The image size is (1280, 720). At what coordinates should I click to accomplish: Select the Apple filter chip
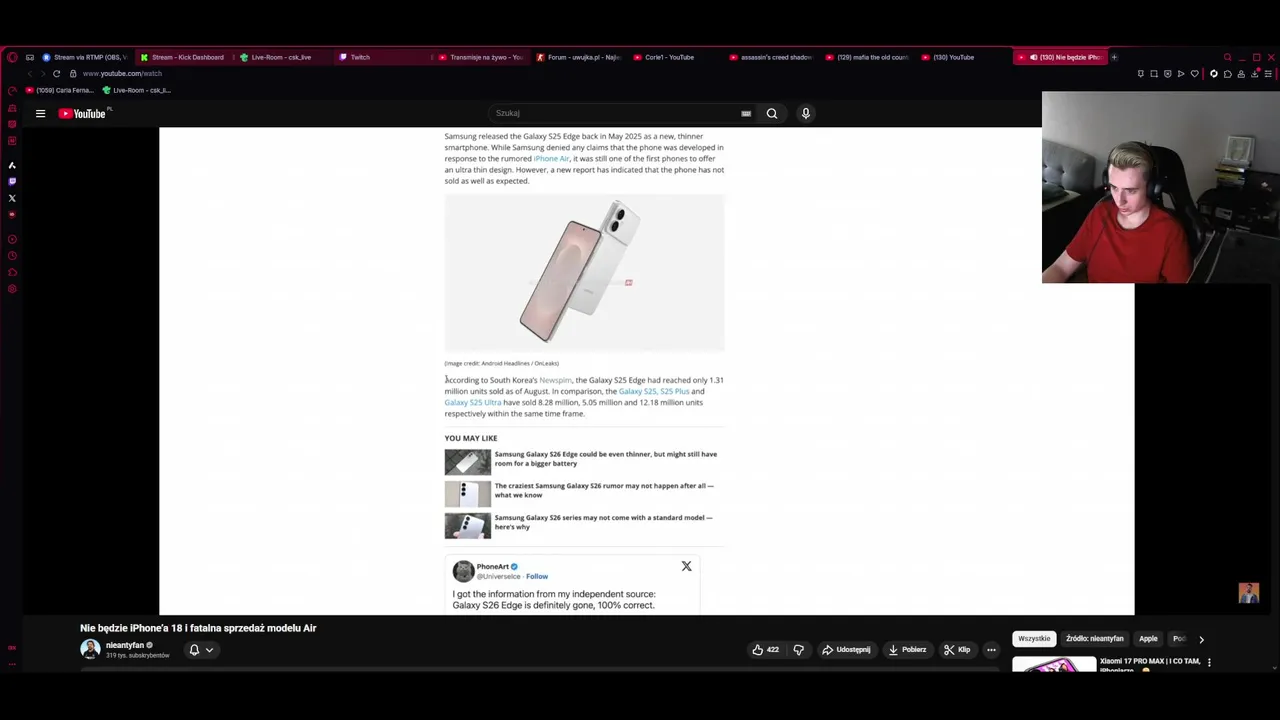pyautogui.click(x=1148, y=639)
